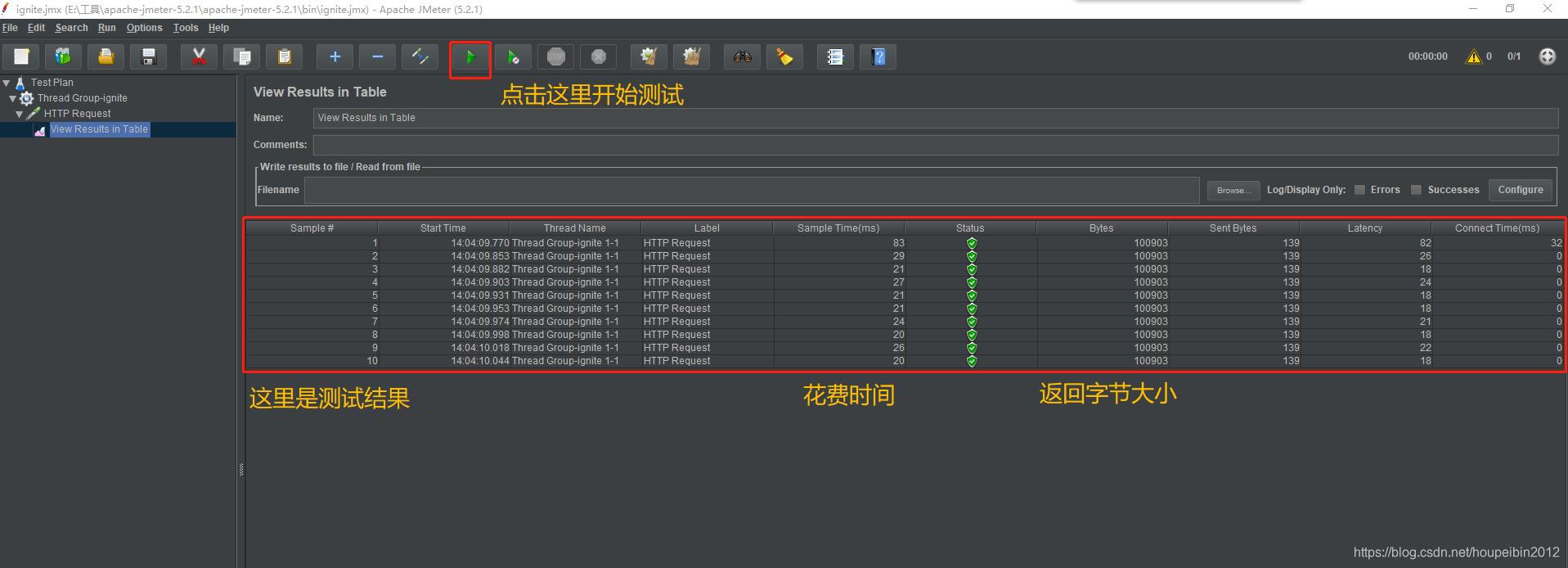This screenshot has height=568, width=1568.
Task: Sort by Sent Bytes column header
Action: (x=1233, y=228)
